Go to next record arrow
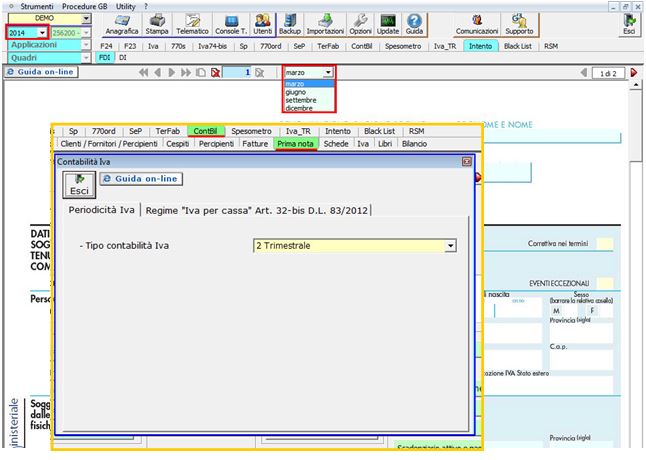Viewport: 646px width, 460px height. (x=171, y=72)
